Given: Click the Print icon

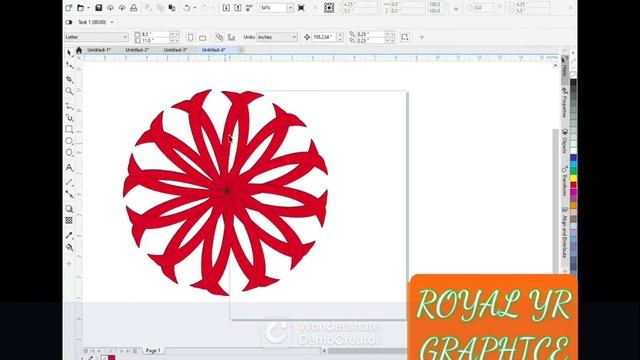Looking at the screenshot, I should pos(133,8).
